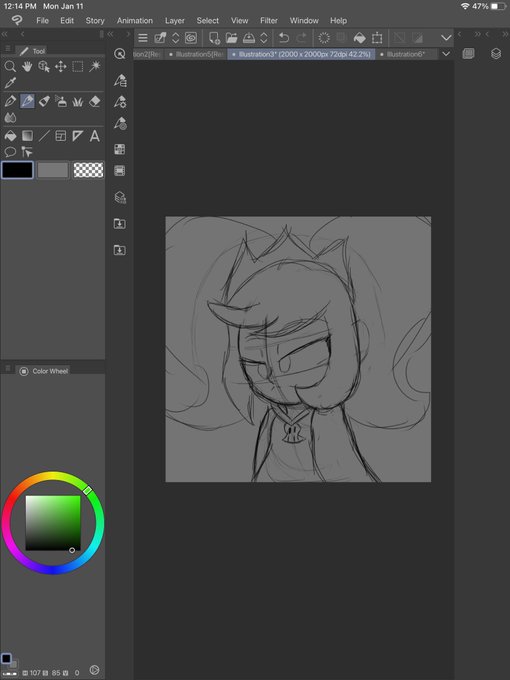Open the lower download material folder icon
This screenshot has width=510, height=680.
[120, 250]
